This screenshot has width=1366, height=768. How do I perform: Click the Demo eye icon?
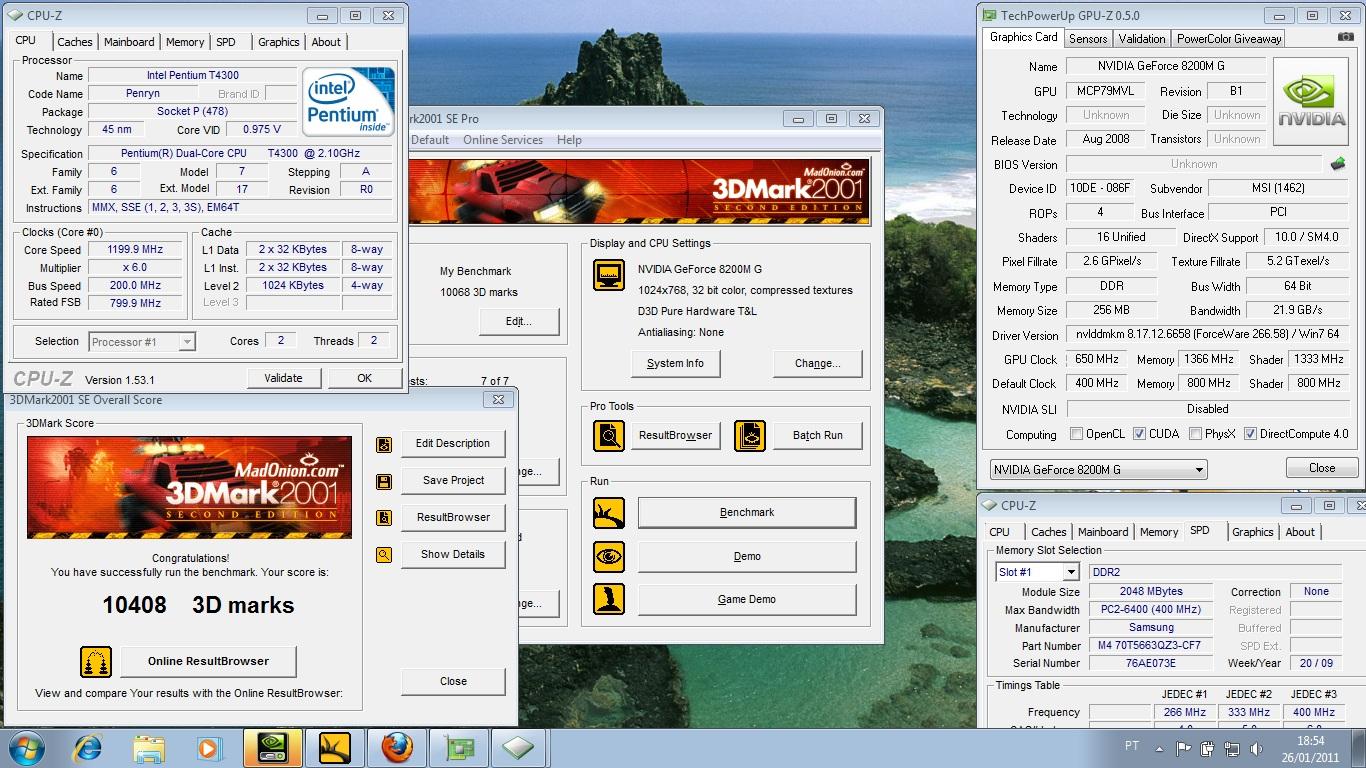pos(609,556)
